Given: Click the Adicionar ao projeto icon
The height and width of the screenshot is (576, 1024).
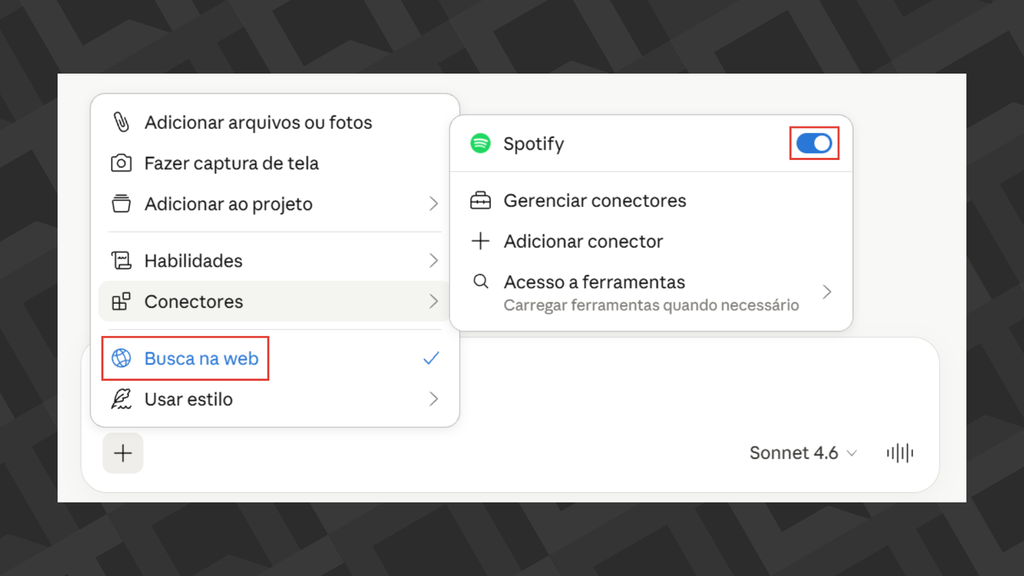Looking at the screenshot, I should [122, 204].
